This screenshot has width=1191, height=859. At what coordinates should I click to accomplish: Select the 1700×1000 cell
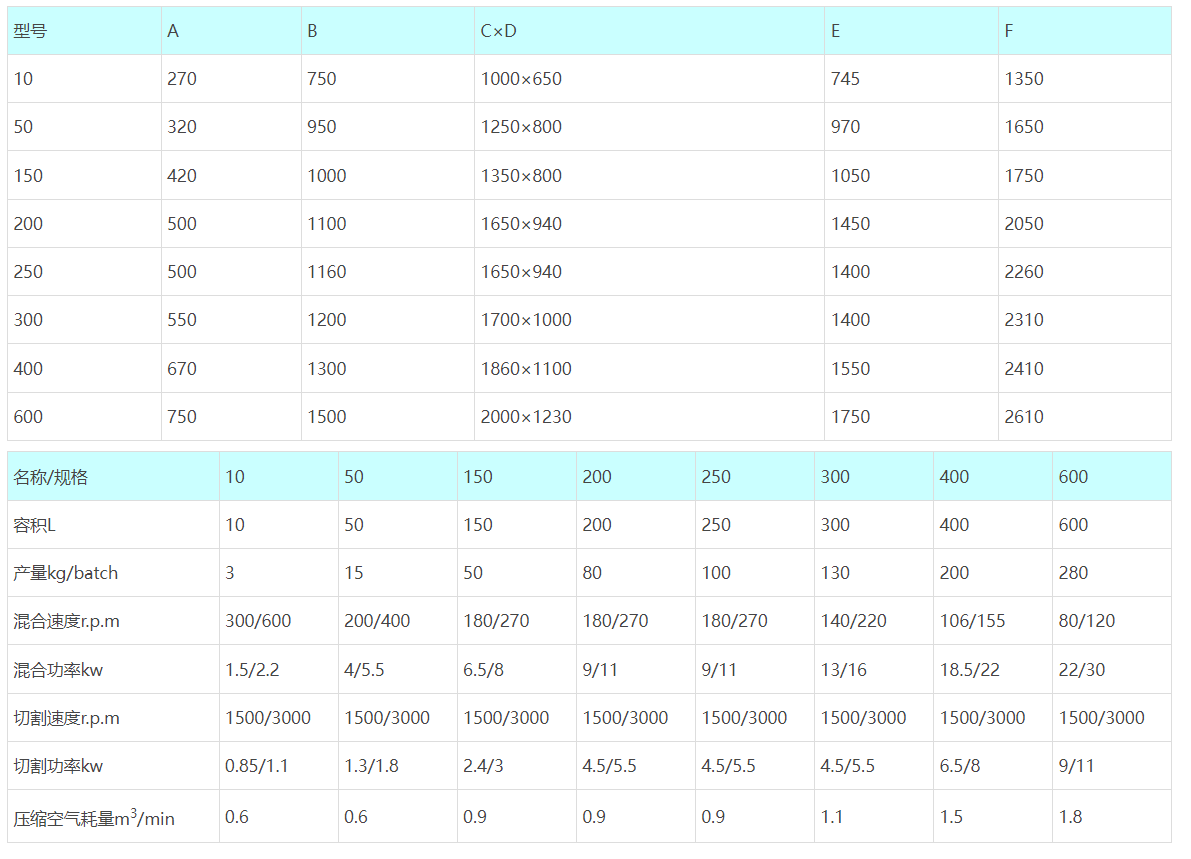point(526,320)
